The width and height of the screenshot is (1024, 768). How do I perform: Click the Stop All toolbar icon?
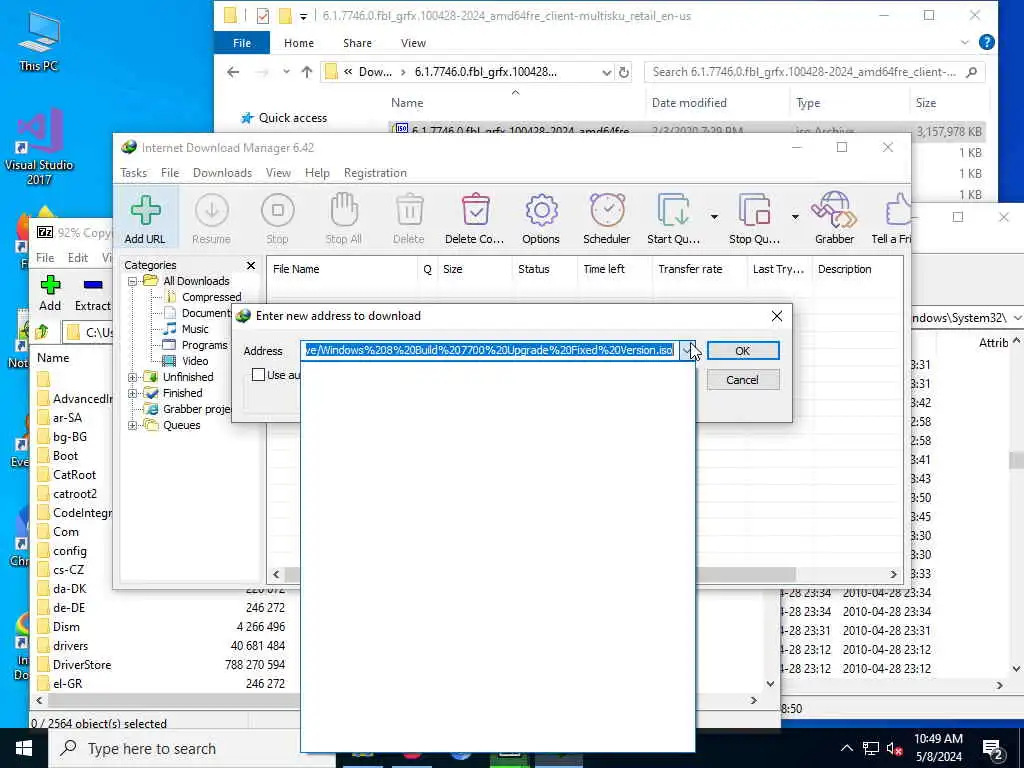pyautogui.click(x=344, y=219)
